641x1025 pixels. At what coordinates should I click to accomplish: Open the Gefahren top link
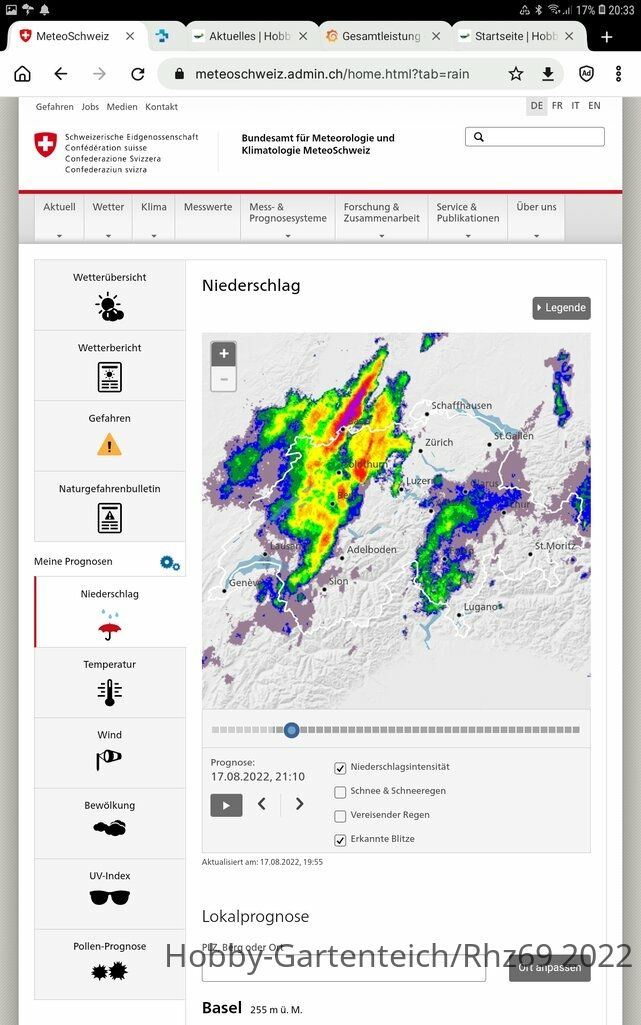[54, 107]
